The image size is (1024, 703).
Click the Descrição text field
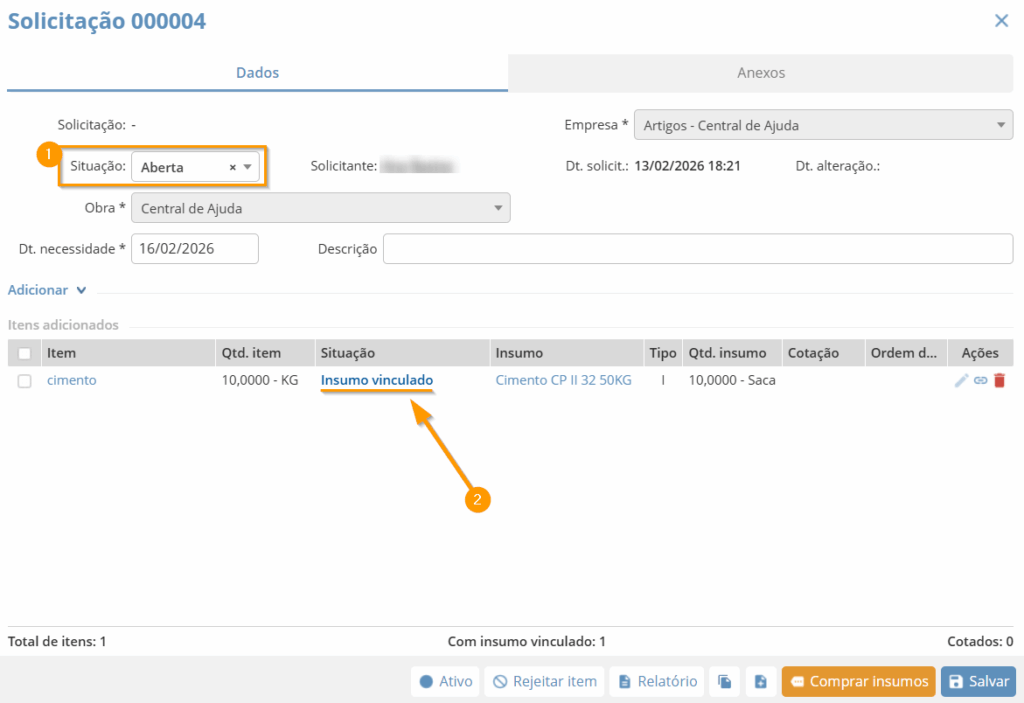(697, 249)
